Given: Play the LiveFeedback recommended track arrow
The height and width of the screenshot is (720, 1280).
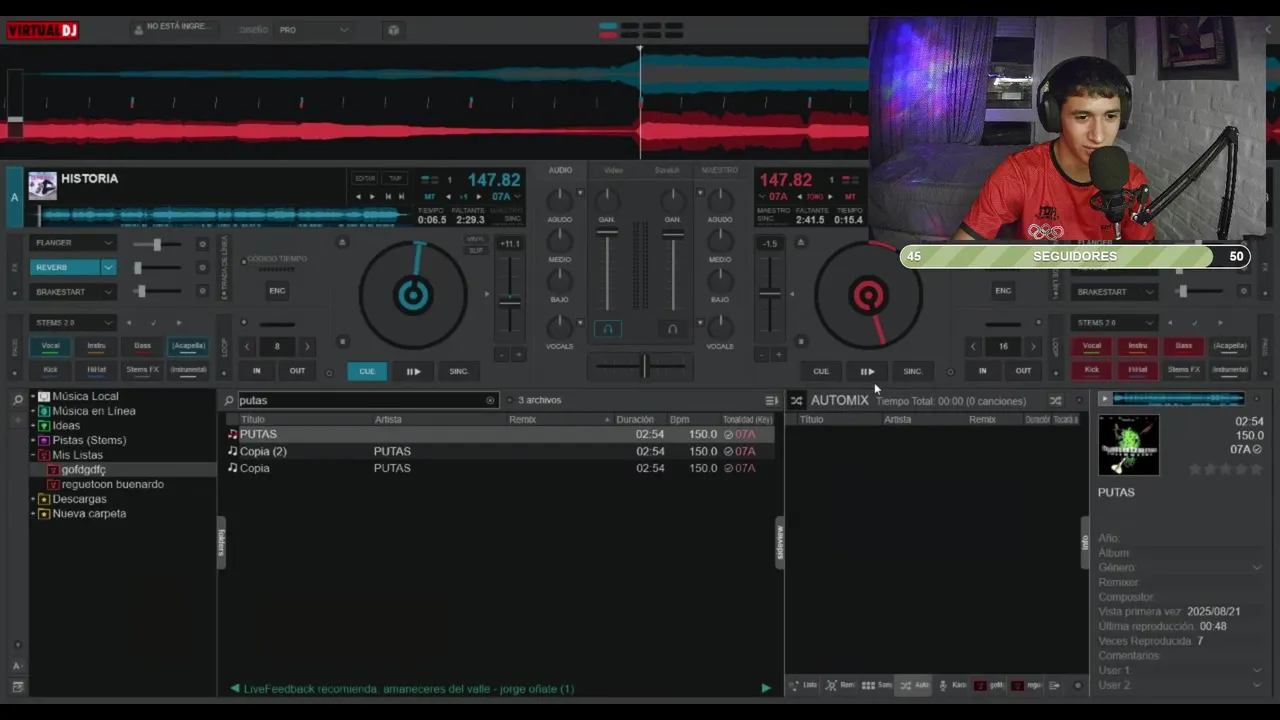Looking at the screenshot, I should (x=766, y=688).
